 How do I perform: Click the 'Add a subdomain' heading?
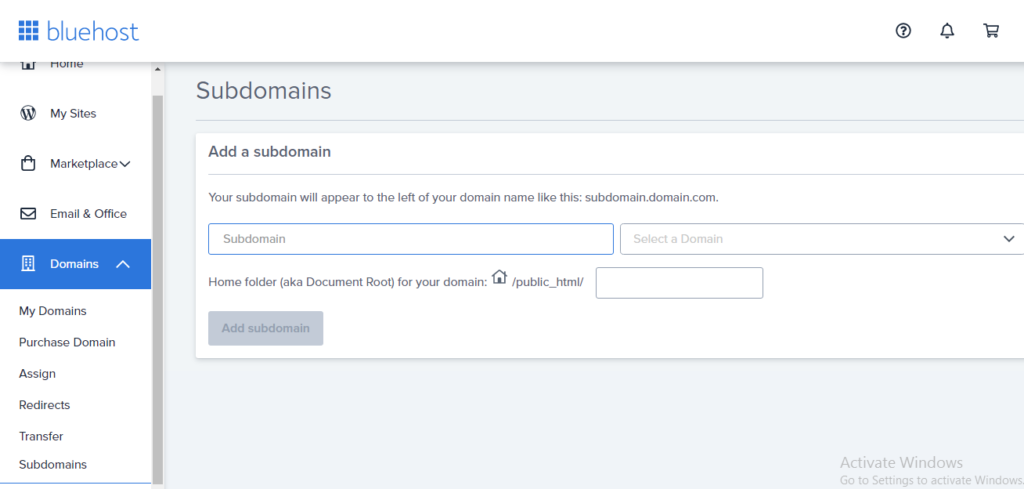[270, 152]
